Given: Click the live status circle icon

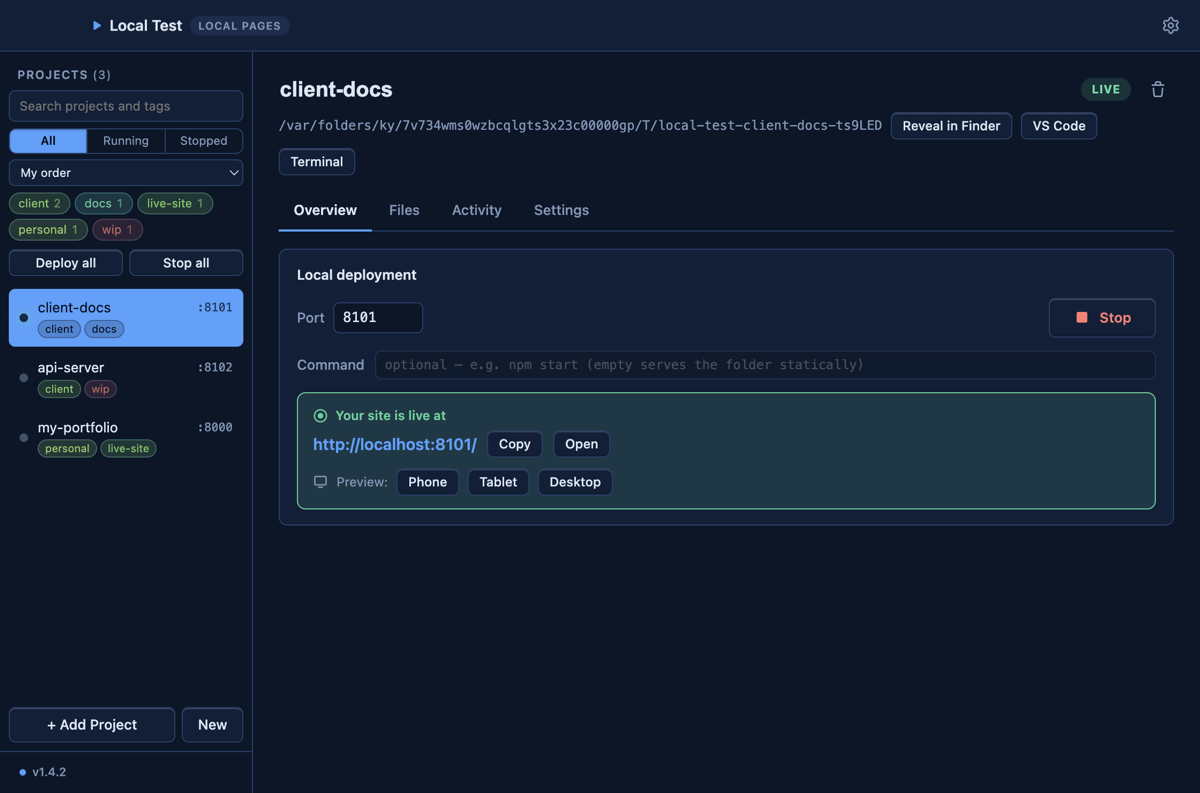Looking at the screenshot, I should 320,415.
